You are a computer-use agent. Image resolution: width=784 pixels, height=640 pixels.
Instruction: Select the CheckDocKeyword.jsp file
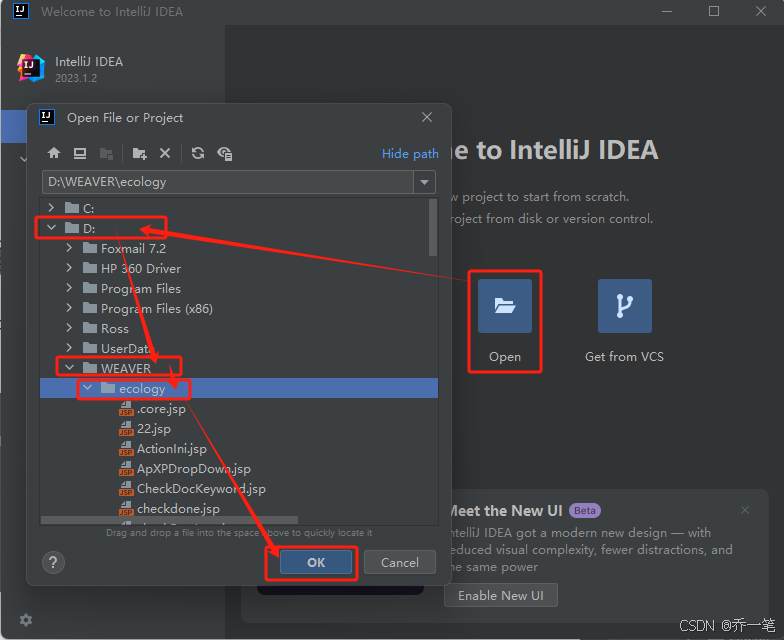tap(239, 488)
